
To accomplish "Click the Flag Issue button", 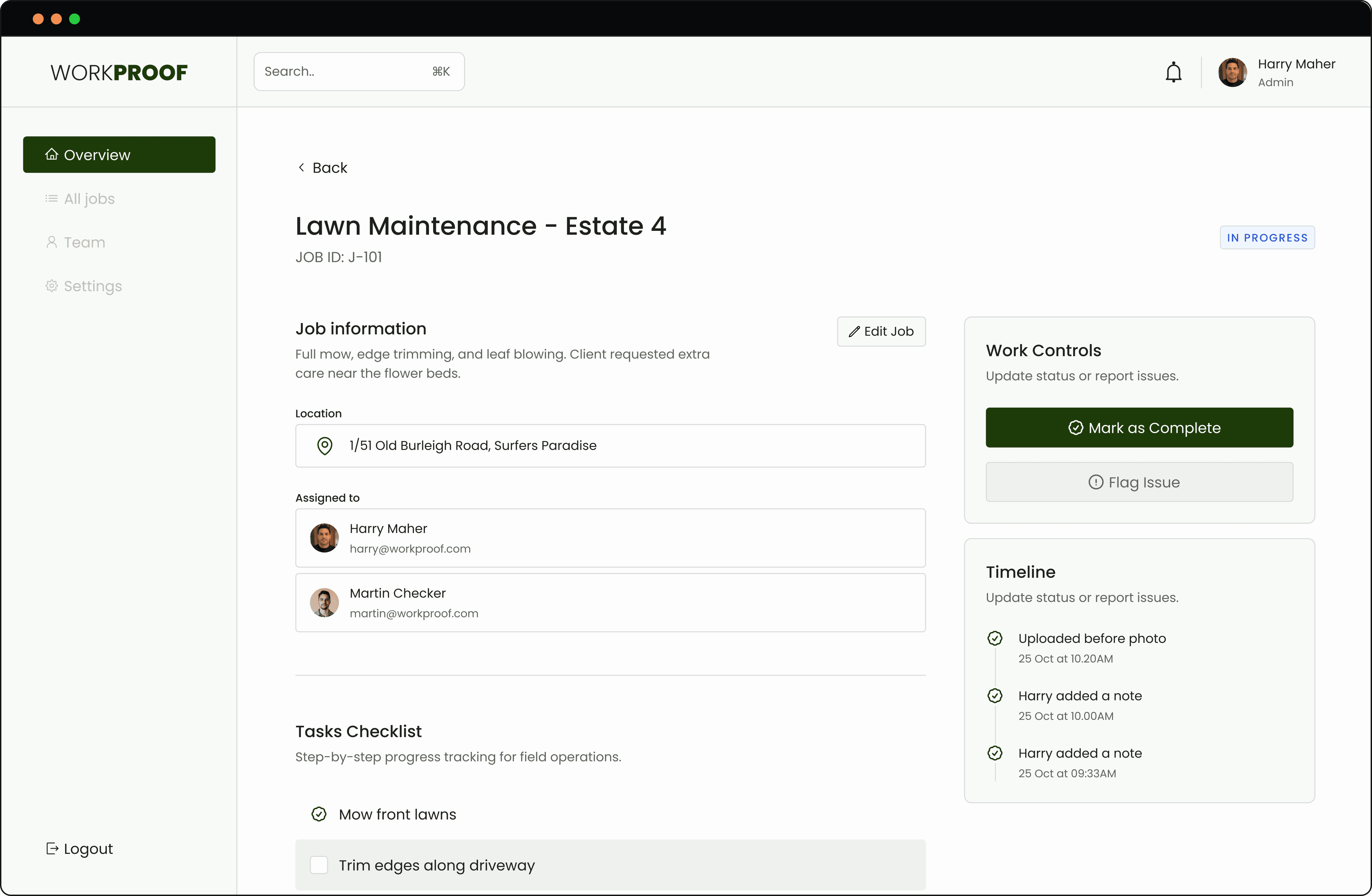I will [x=1139, y=482].
